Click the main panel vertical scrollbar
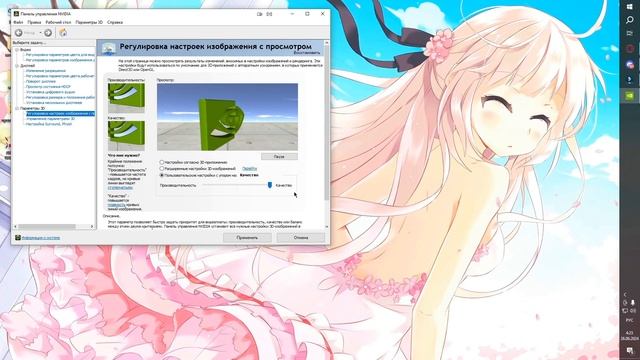Image resolution: width=640 pixels, height=360 pixels. [x=327, y=122]
